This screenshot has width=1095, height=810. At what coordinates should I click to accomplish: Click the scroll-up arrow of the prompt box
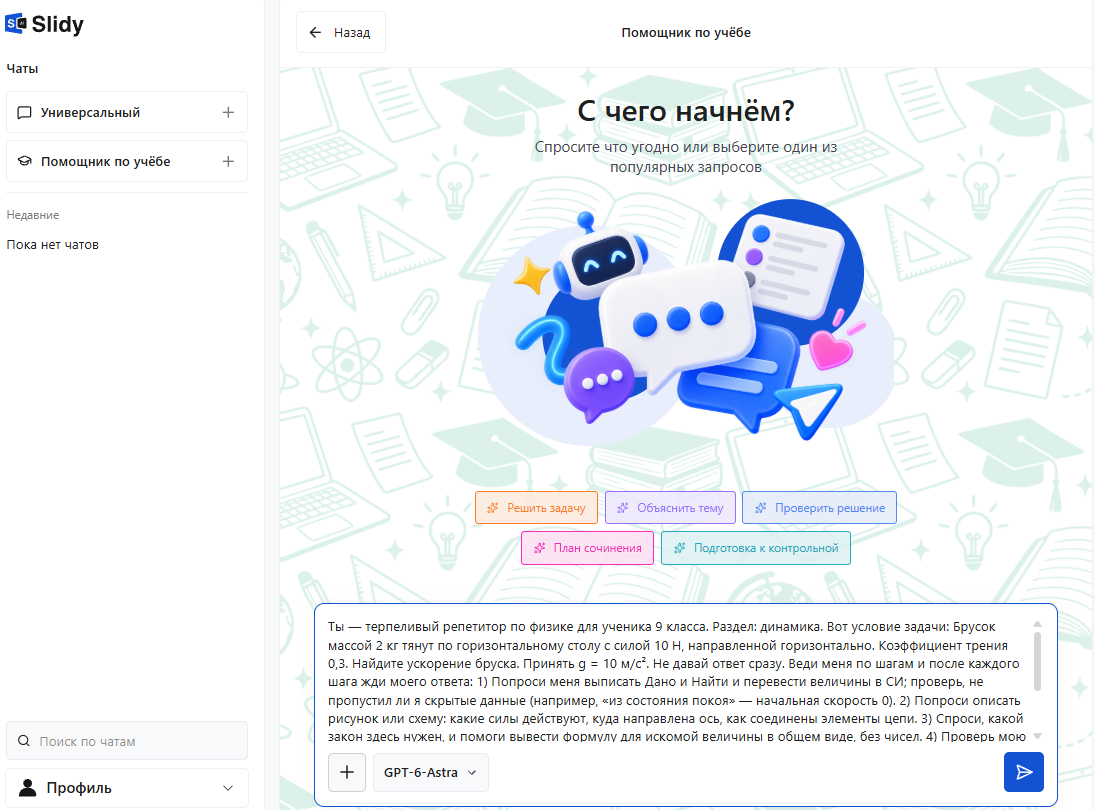(x=1037, y=624)
